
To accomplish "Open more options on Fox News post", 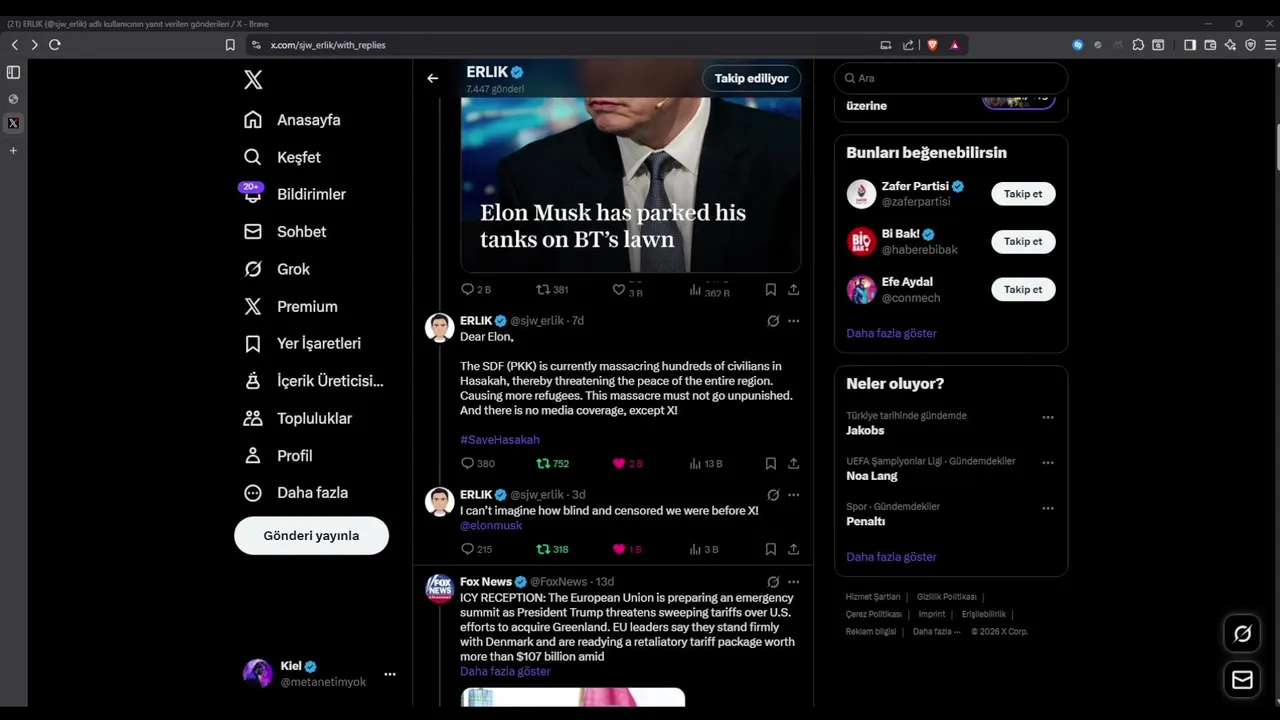I will coord(793,581).
